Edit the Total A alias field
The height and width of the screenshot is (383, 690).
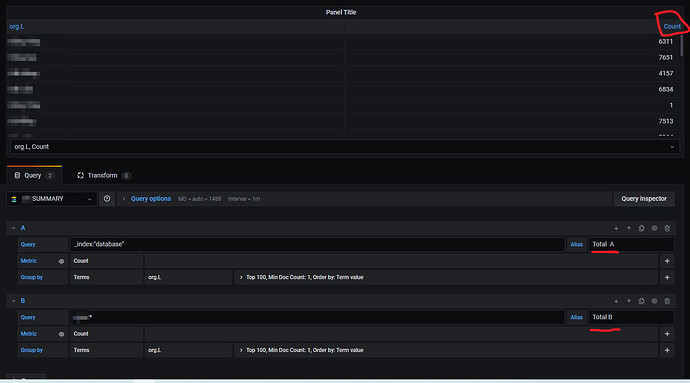point(631,244)
